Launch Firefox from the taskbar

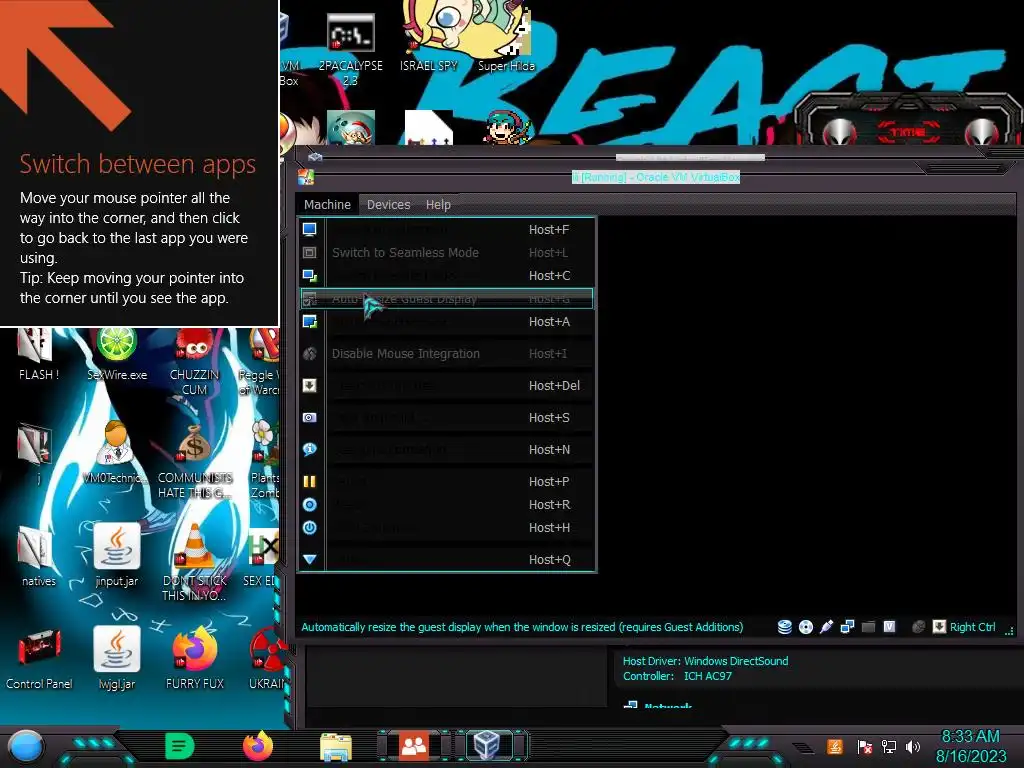coord(258,746)
